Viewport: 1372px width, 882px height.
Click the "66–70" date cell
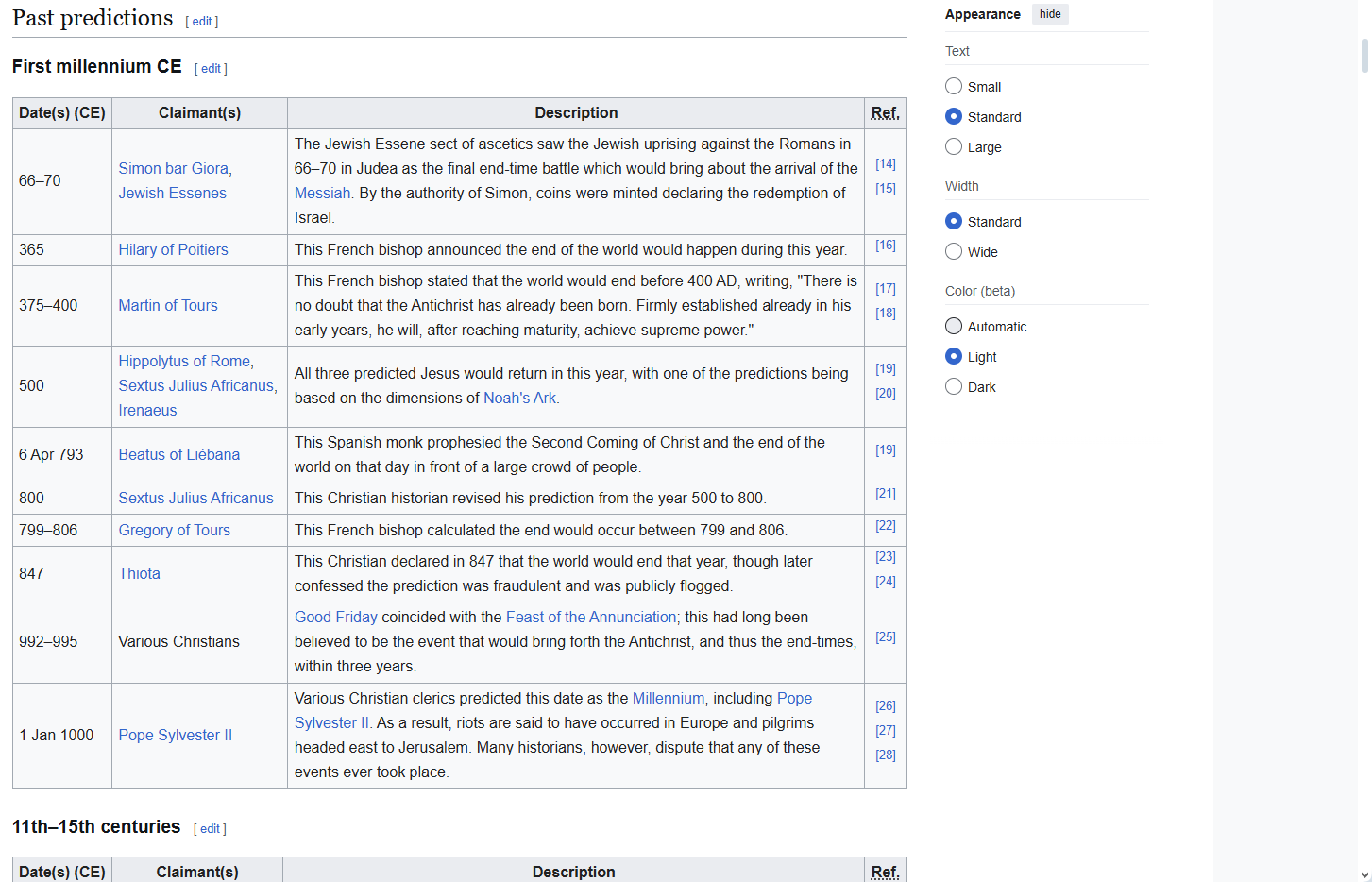tap(62, 181)
